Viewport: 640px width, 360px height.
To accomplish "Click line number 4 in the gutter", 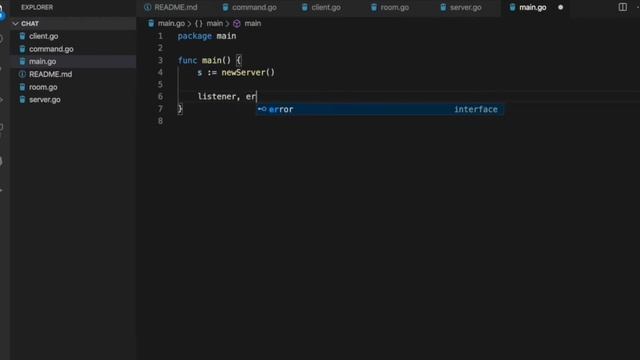I will [x=160, y=73].
